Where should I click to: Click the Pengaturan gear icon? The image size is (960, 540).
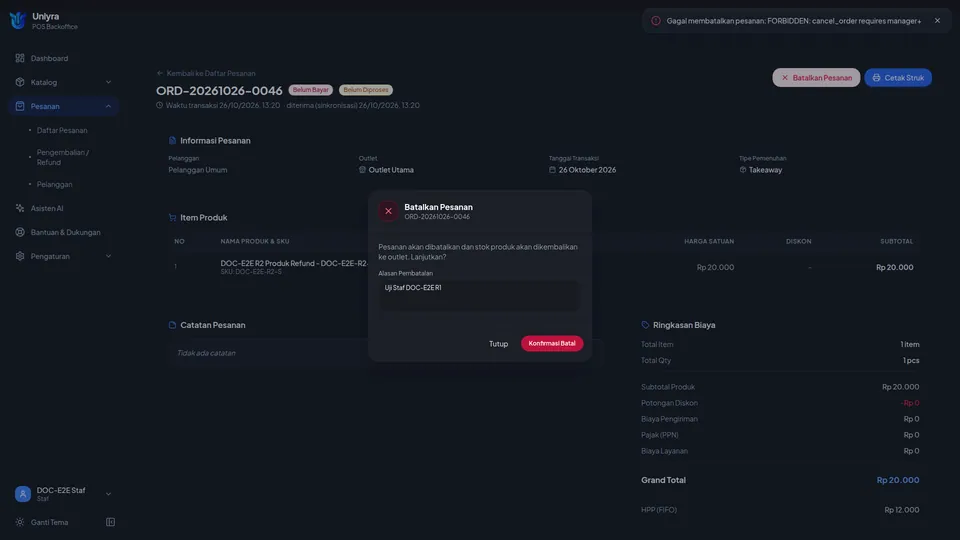(20, 256)
